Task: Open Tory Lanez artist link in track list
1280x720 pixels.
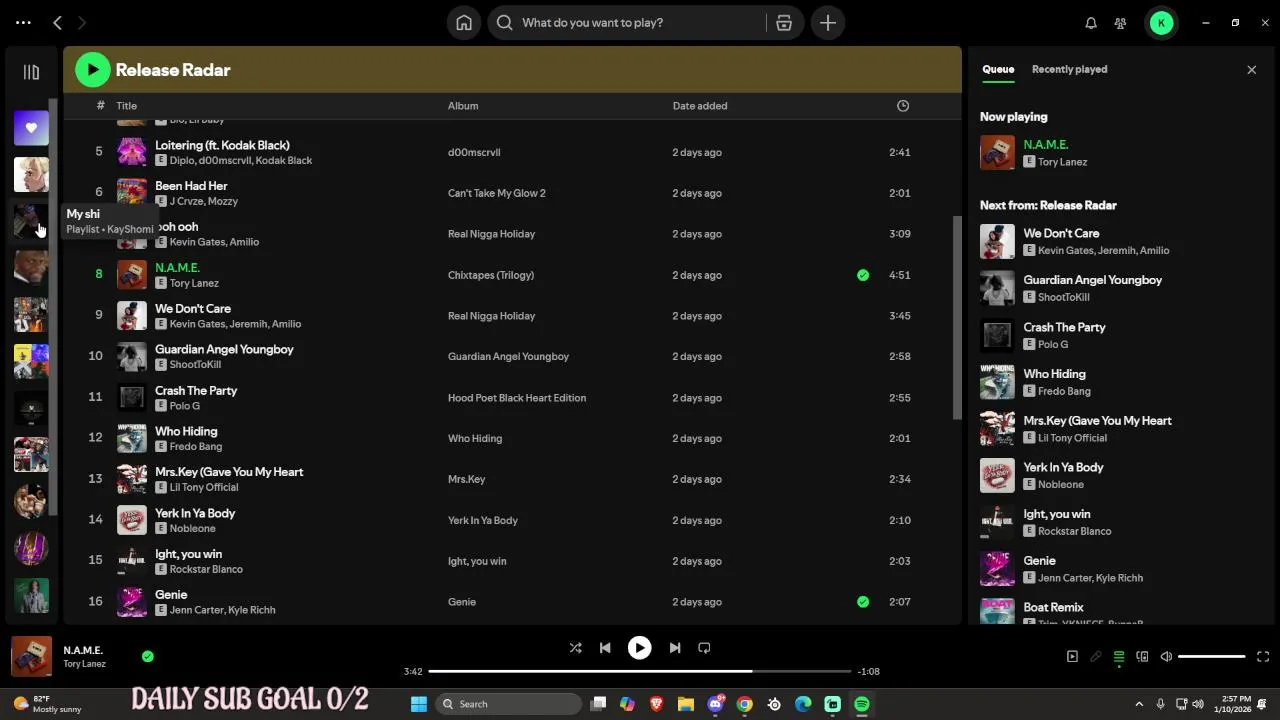Action: pyautogui.click(x=194, y=283)
